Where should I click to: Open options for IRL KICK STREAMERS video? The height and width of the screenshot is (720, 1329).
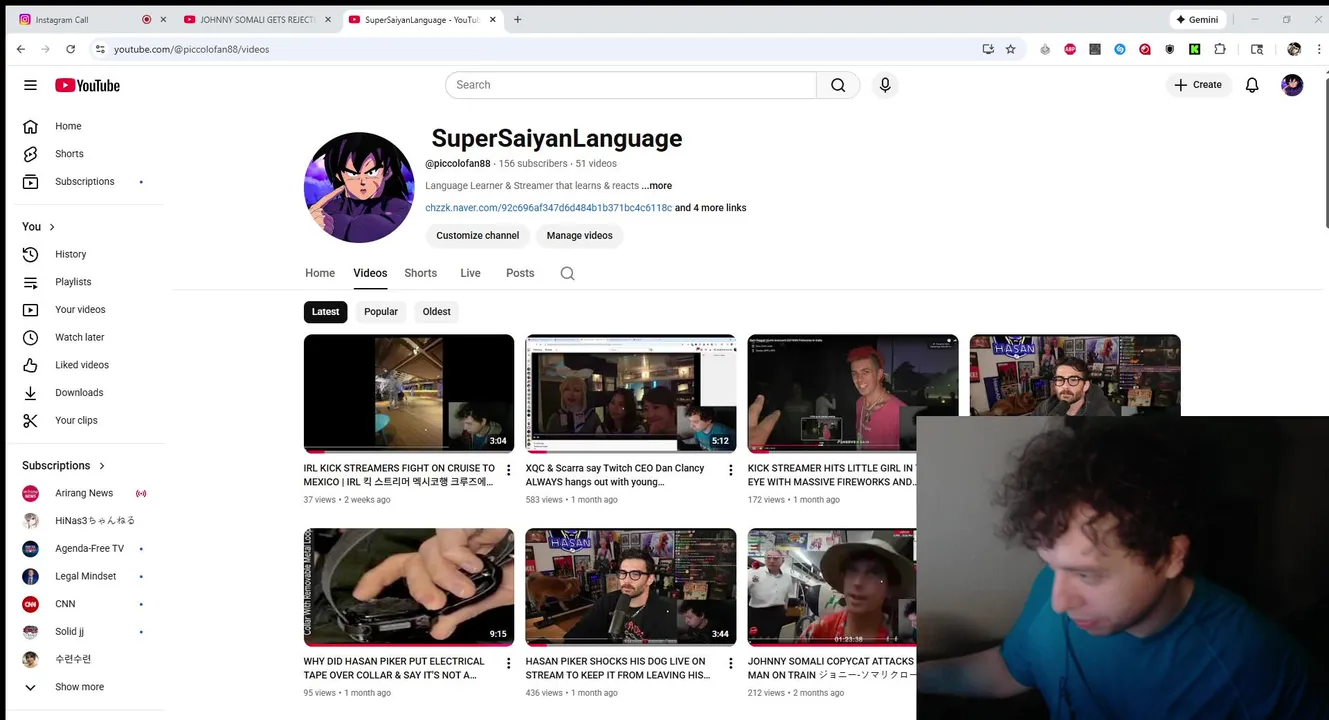(x=508, y=470)
